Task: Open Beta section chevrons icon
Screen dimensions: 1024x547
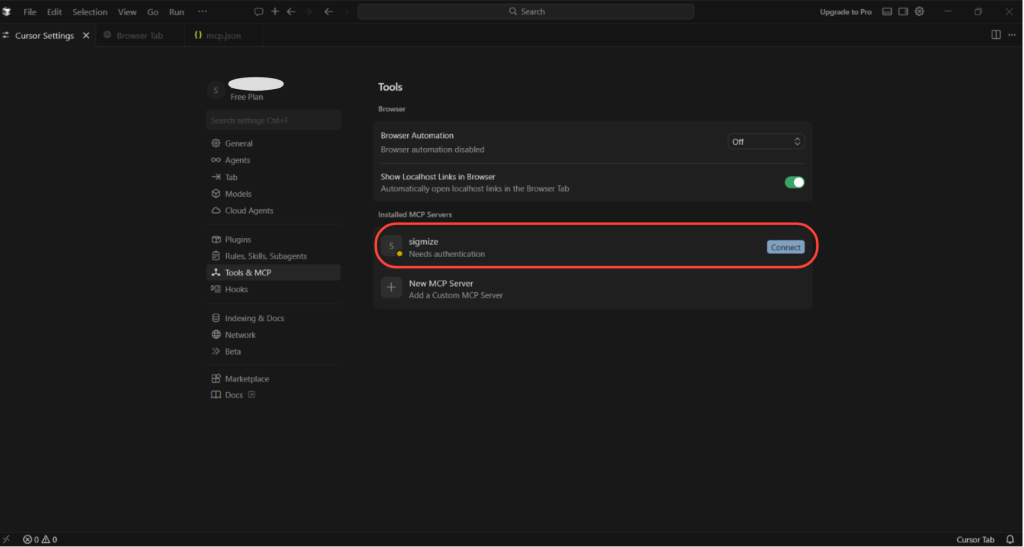Action: (216, 351)
